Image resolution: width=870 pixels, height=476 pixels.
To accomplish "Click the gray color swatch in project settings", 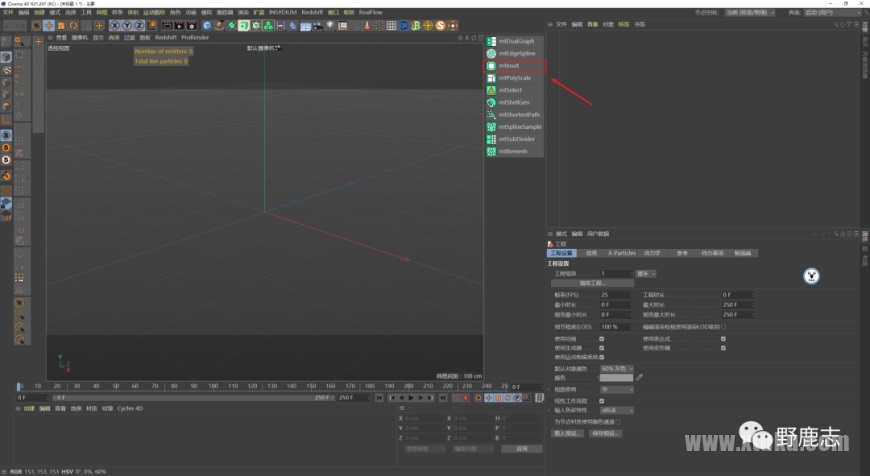I will point(616,378).
